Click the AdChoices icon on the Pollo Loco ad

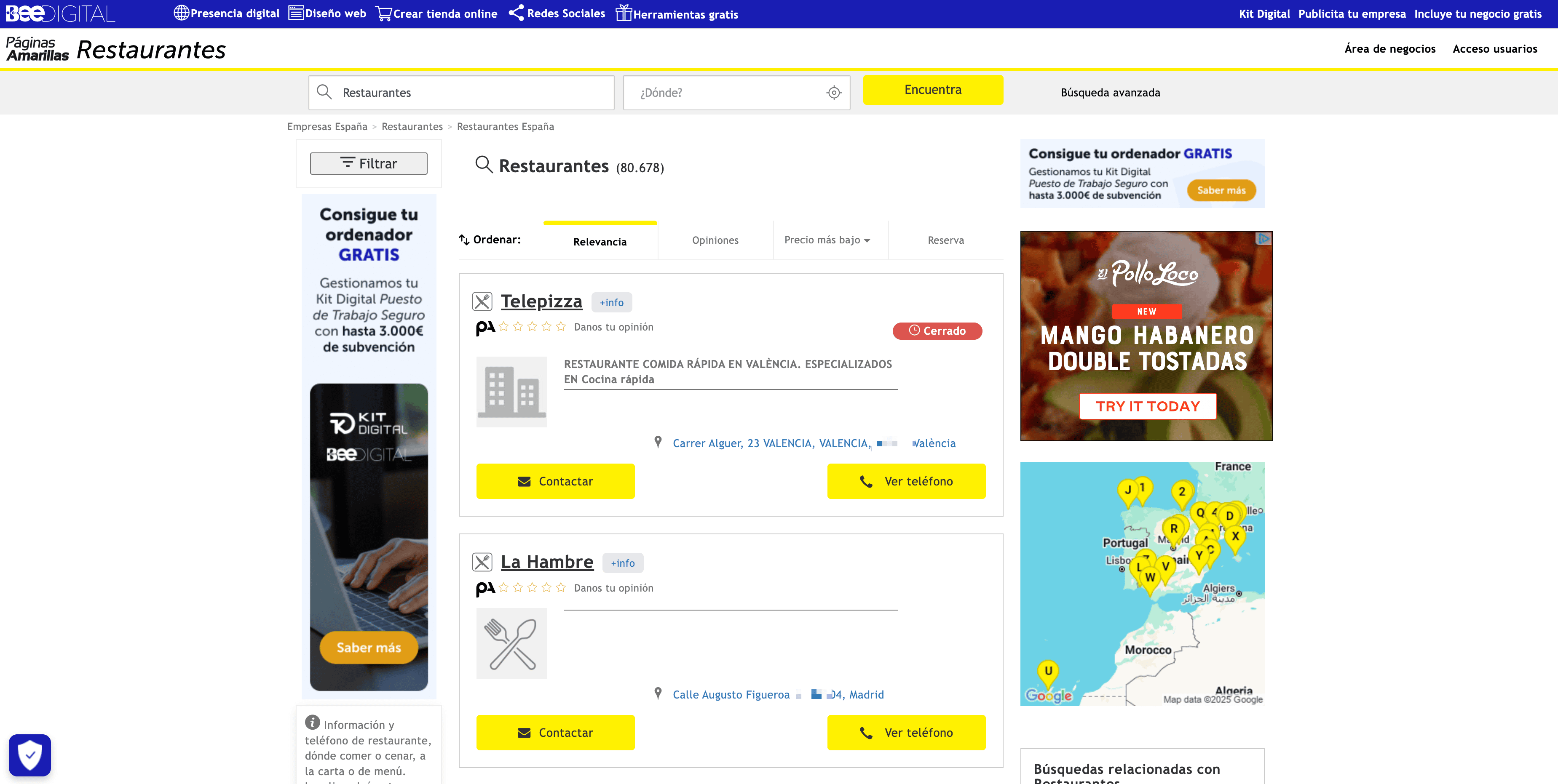pyautogui.click(x=1264, y=239)
